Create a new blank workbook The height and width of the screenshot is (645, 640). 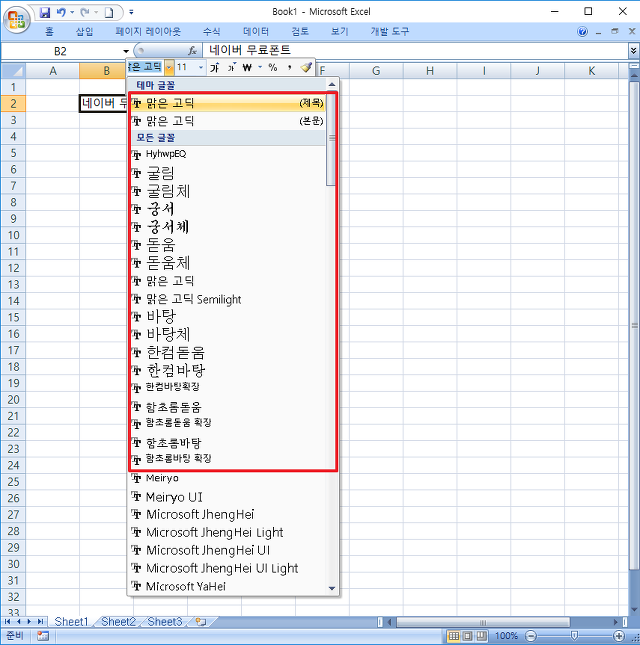109,12
